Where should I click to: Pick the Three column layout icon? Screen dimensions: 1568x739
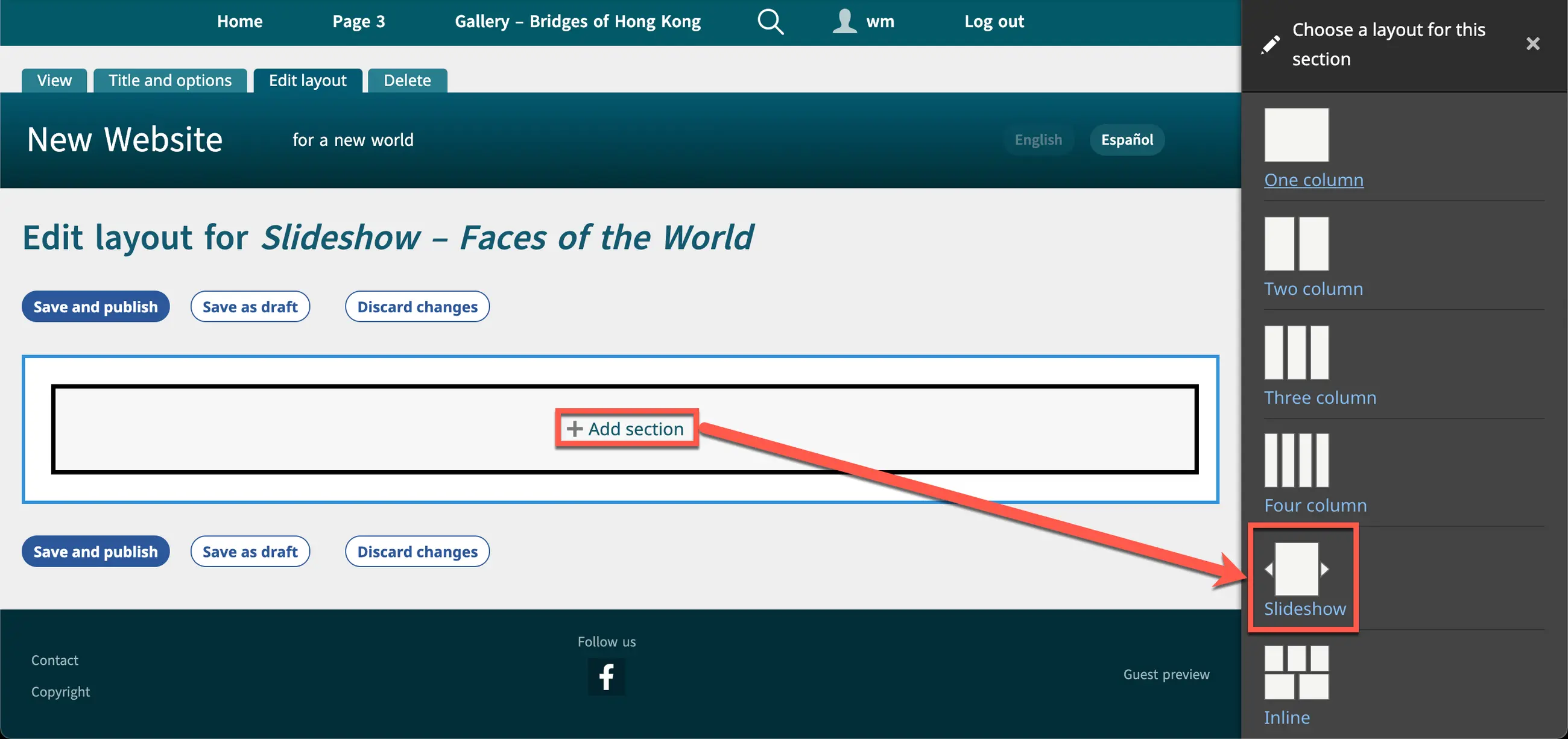pos(1296,352)
